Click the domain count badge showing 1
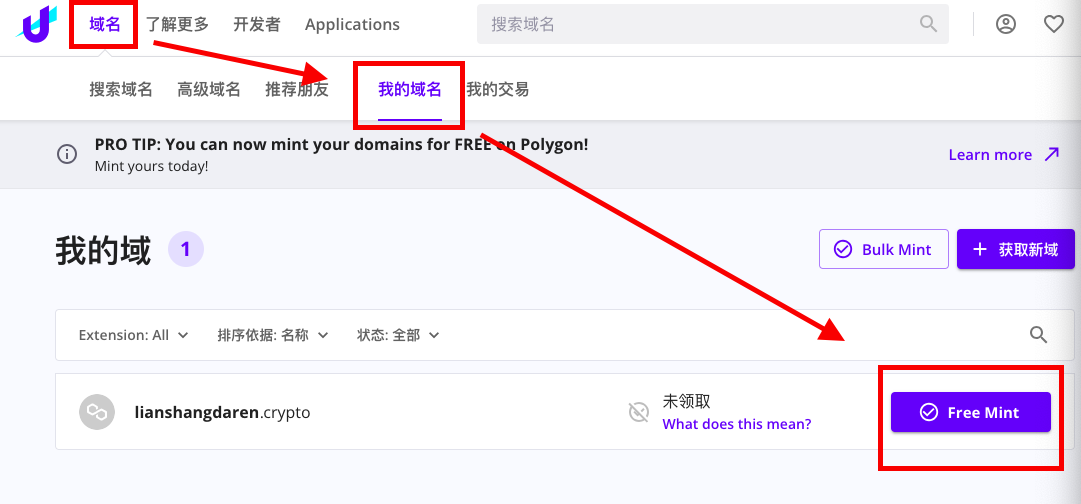Image resolution: width=1081 pixels, height=504 pixels. (x=186, y=250)
